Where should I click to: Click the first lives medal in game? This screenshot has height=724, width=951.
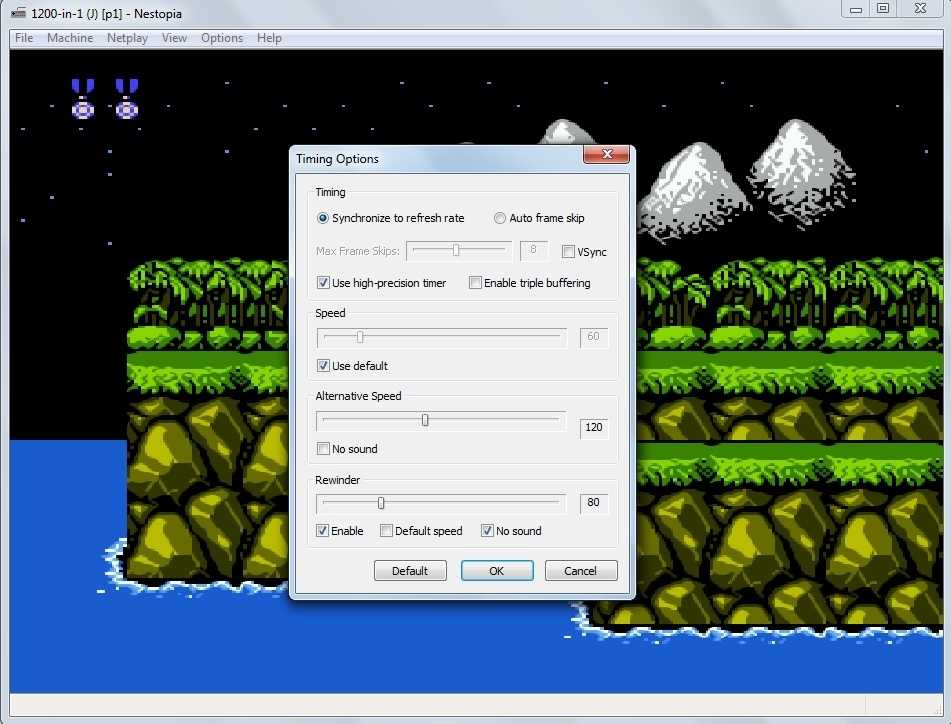[x=83, y=98]
